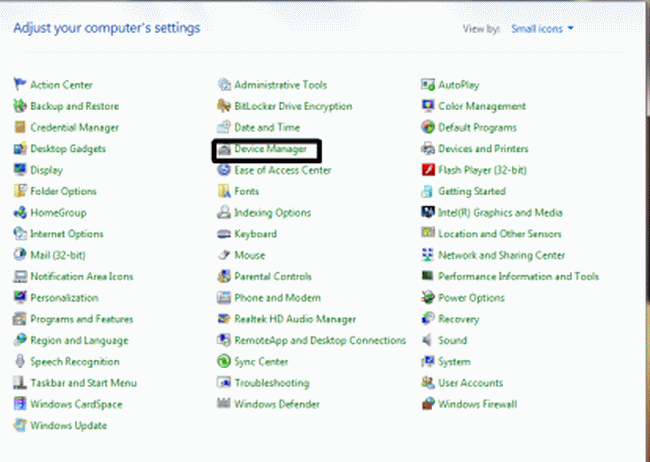Click the Realtek HD Audio Manager icon

(225, 319)
